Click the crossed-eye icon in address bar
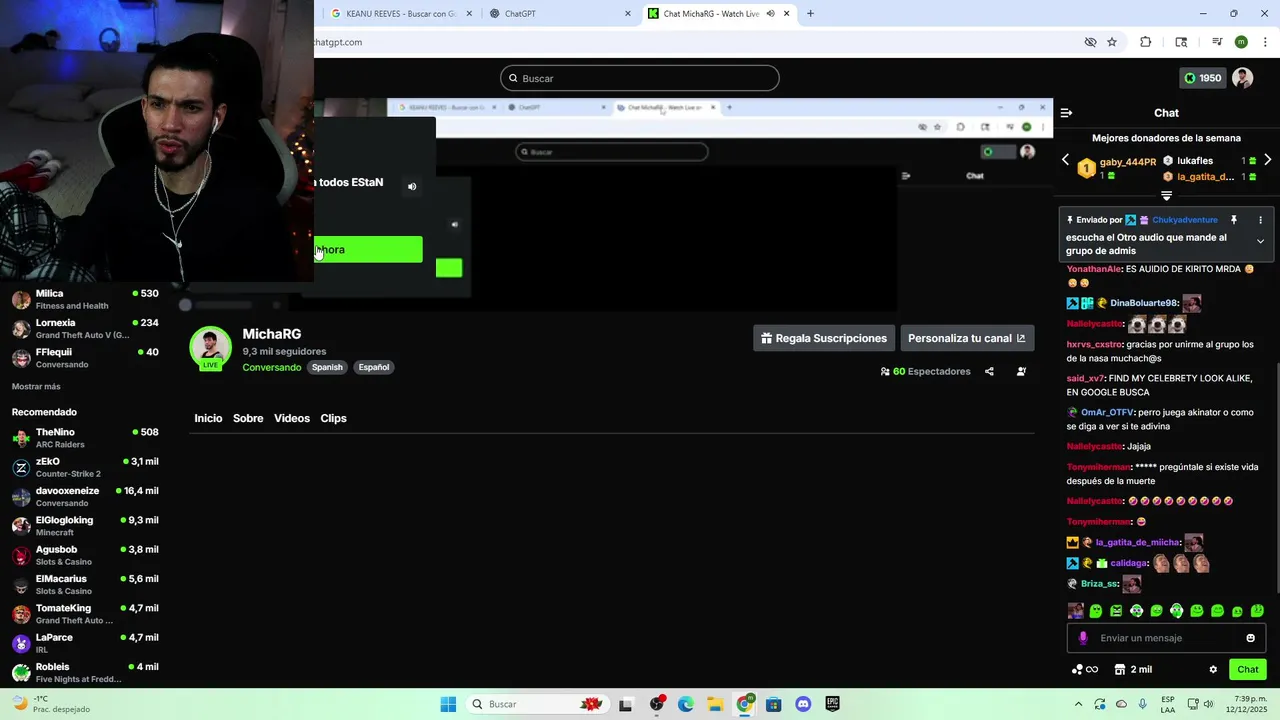1280x720 pixels. click(x=1090, y=42)
